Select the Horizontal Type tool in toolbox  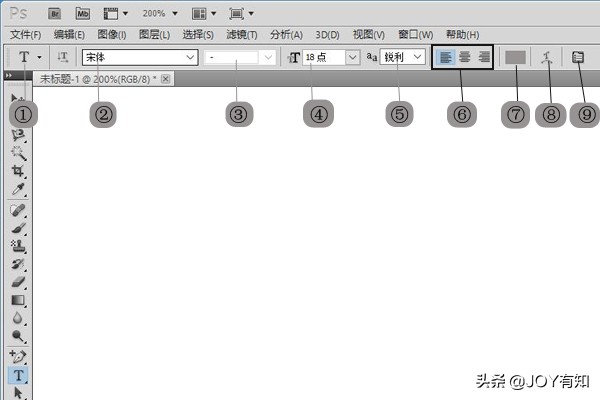(18, 375)
